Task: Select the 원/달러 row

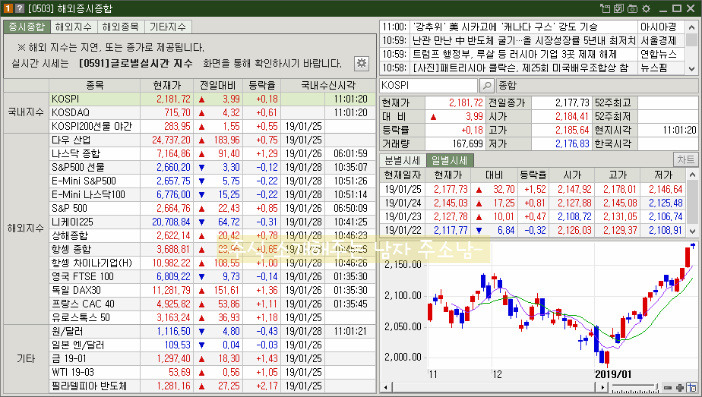Action: 212,332
